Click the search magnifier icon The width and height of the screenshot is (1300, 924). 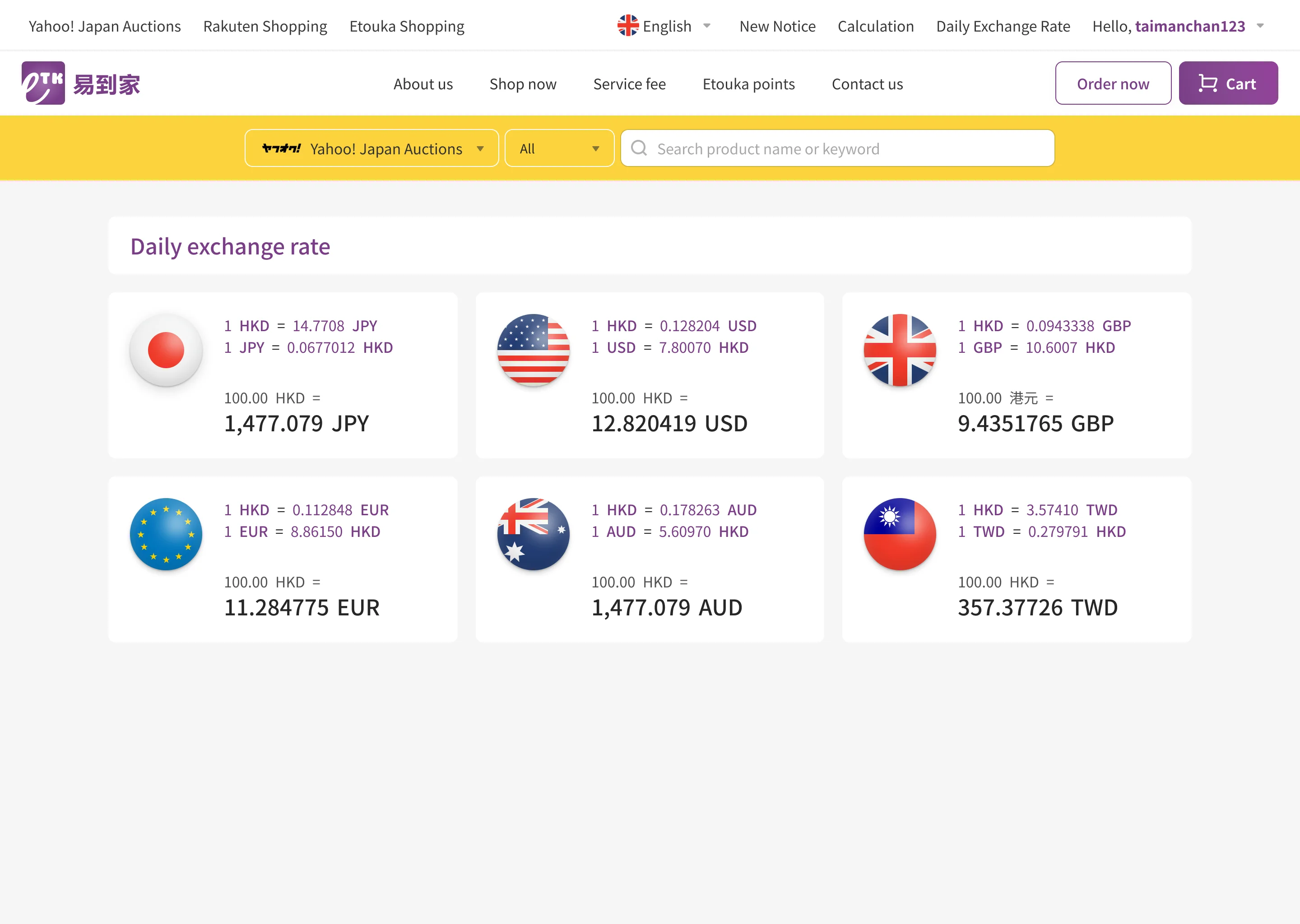(639, 148)
